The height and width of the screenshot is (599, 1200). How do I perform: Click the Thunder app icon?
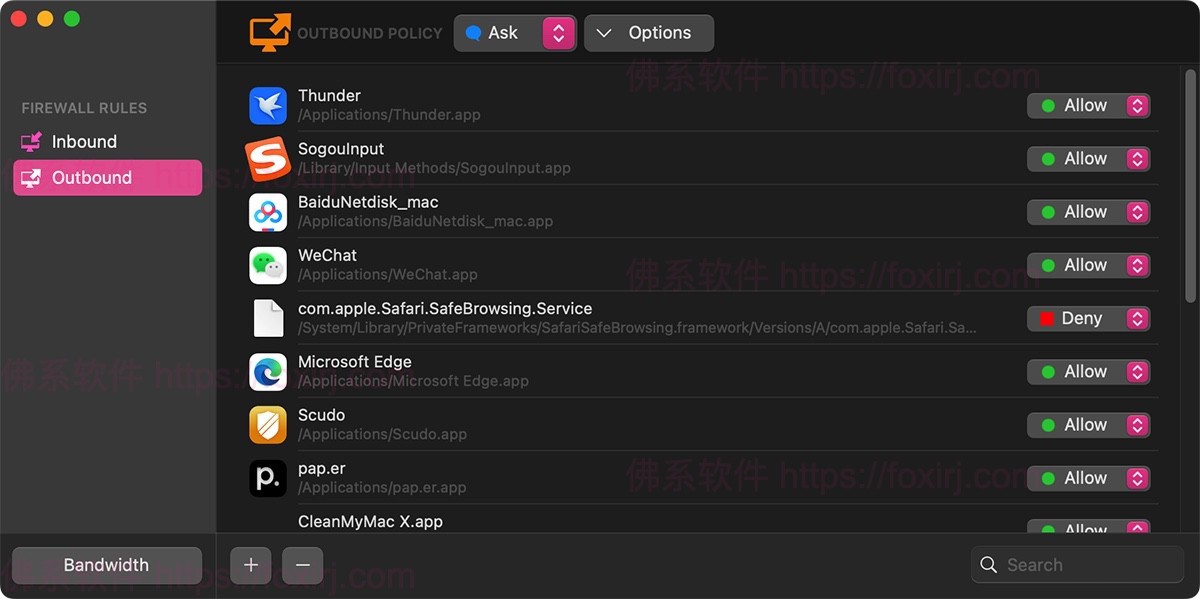click(268, 106)
